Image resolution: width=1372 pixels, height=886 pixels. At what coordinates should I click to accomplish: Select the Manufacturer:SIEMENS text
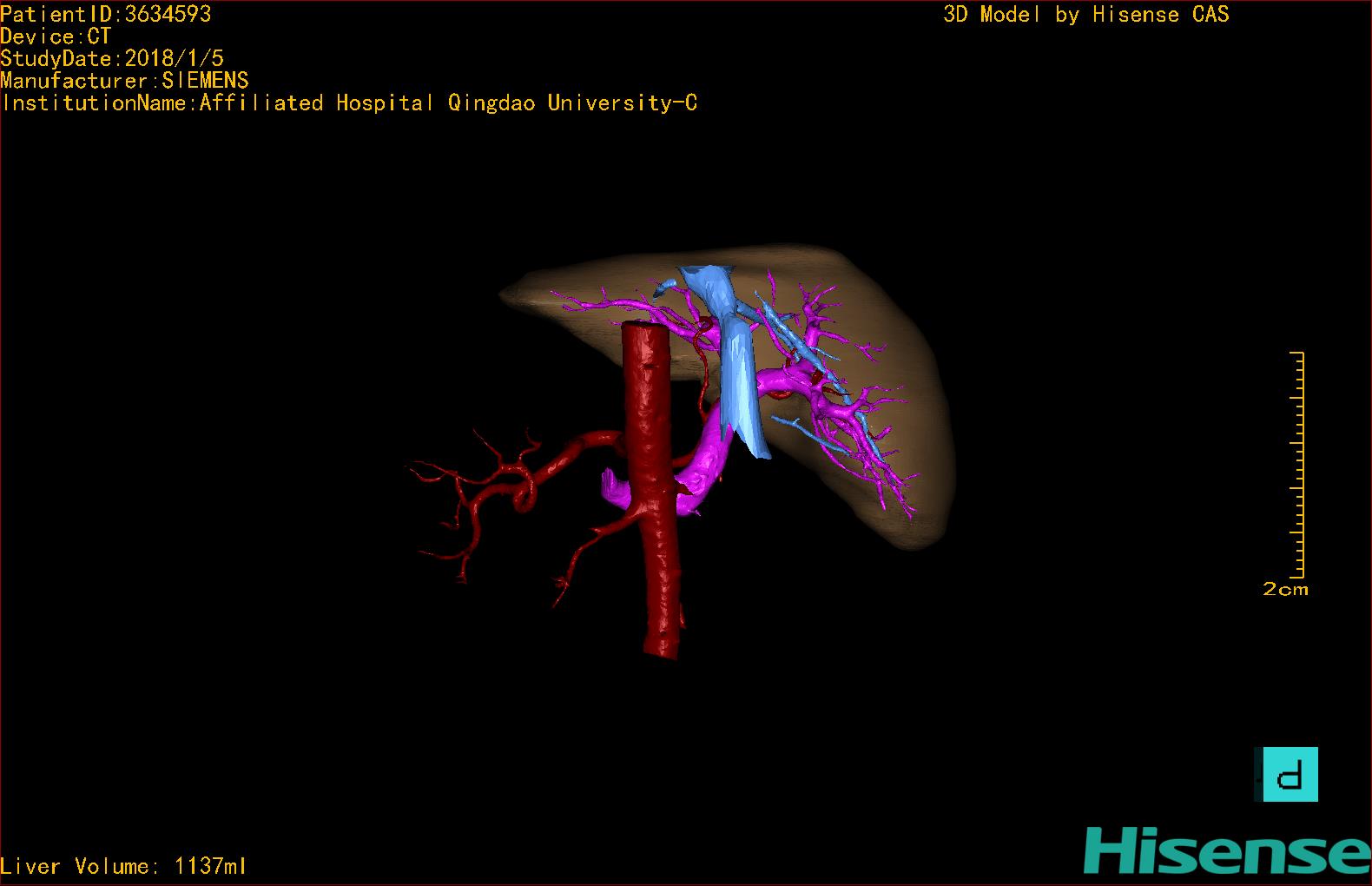(x=124, y=81)
